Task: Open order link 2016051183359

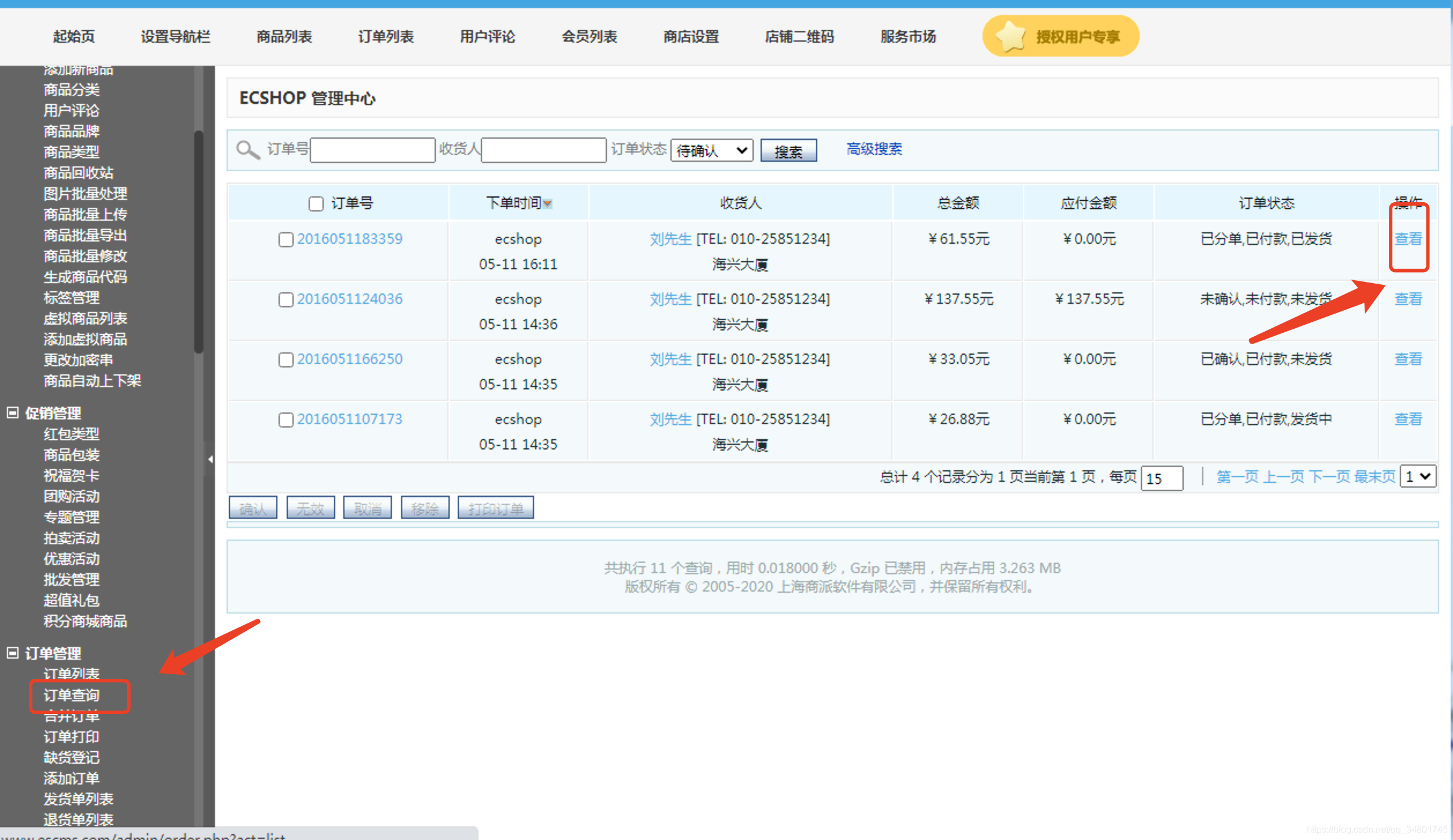Action: pyautogui.click(x=350, y=239)
